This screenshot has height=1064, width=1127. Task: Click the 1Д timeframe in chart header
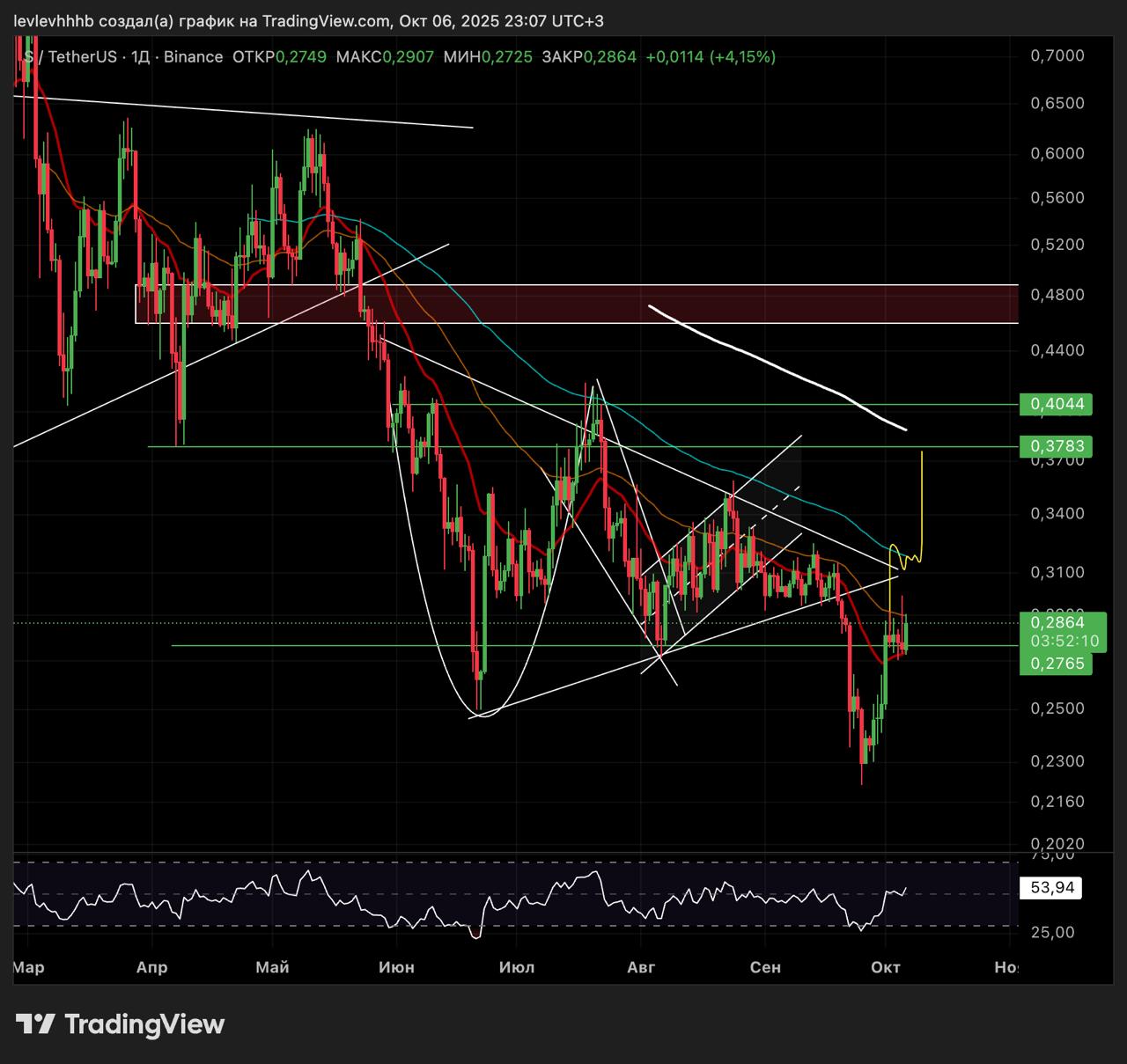(141, 57)
